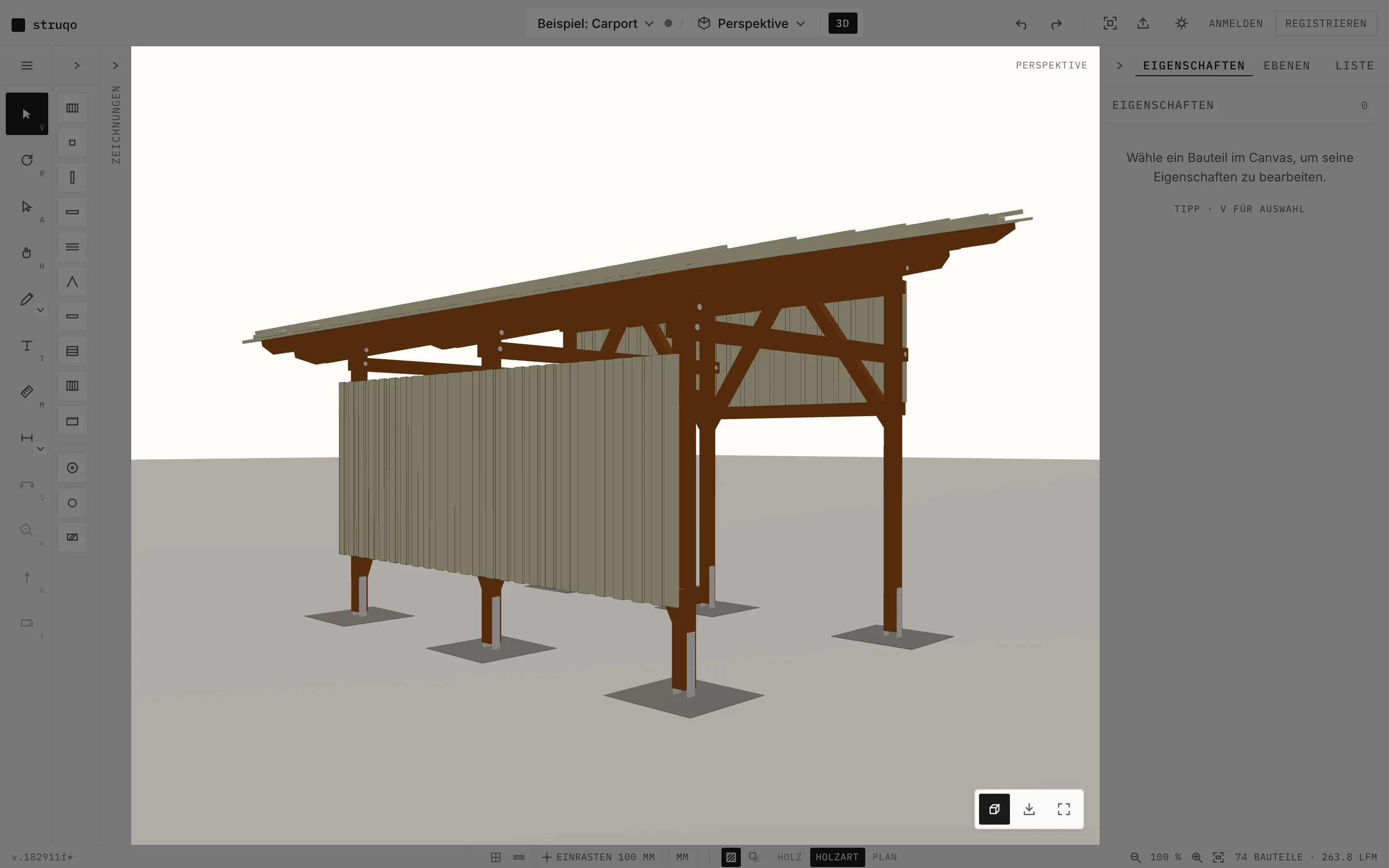
Task: Select HOLZ color mode
Action: coord(789,857)
